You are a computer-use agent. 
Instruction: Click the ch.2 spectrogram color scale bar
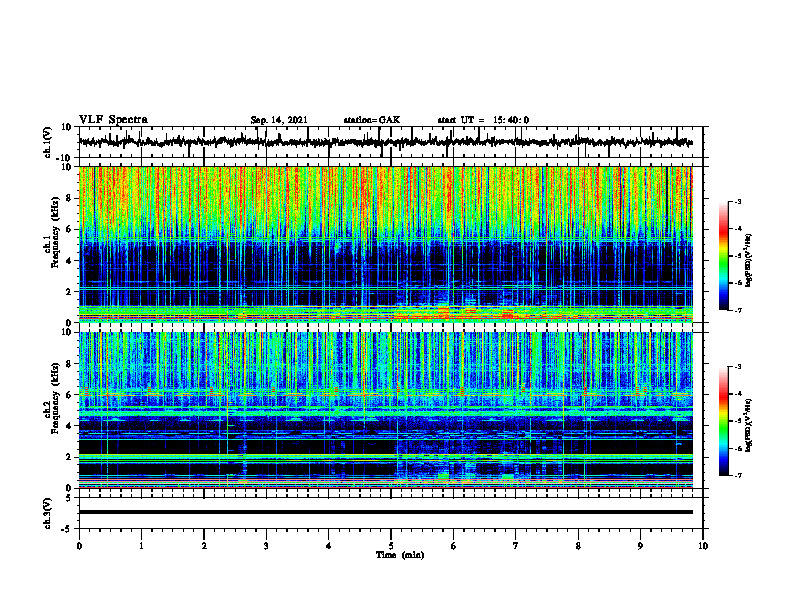(x=723, y=421)
